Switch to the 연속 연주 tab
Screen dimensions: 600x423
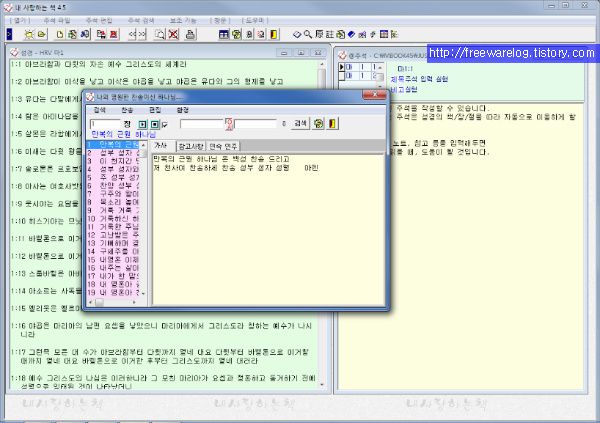223,146
